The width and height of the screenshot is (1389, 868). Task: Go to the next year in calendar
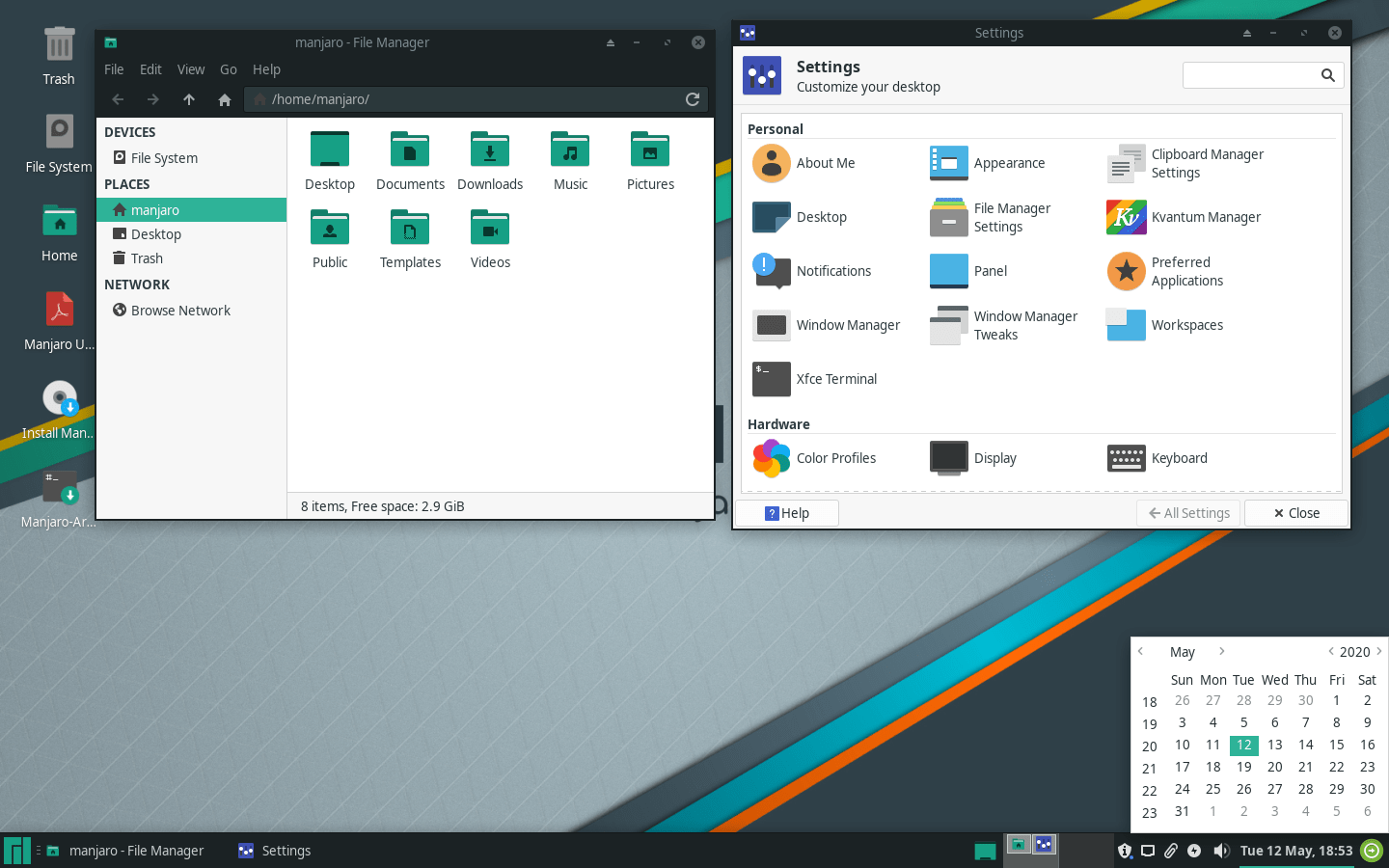coord(1380,651)
